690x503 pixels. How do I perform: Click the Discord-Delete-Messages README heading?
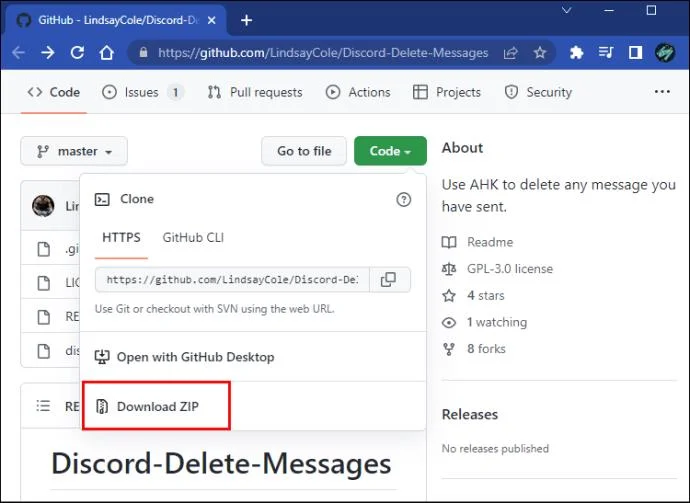coord(221,464)
